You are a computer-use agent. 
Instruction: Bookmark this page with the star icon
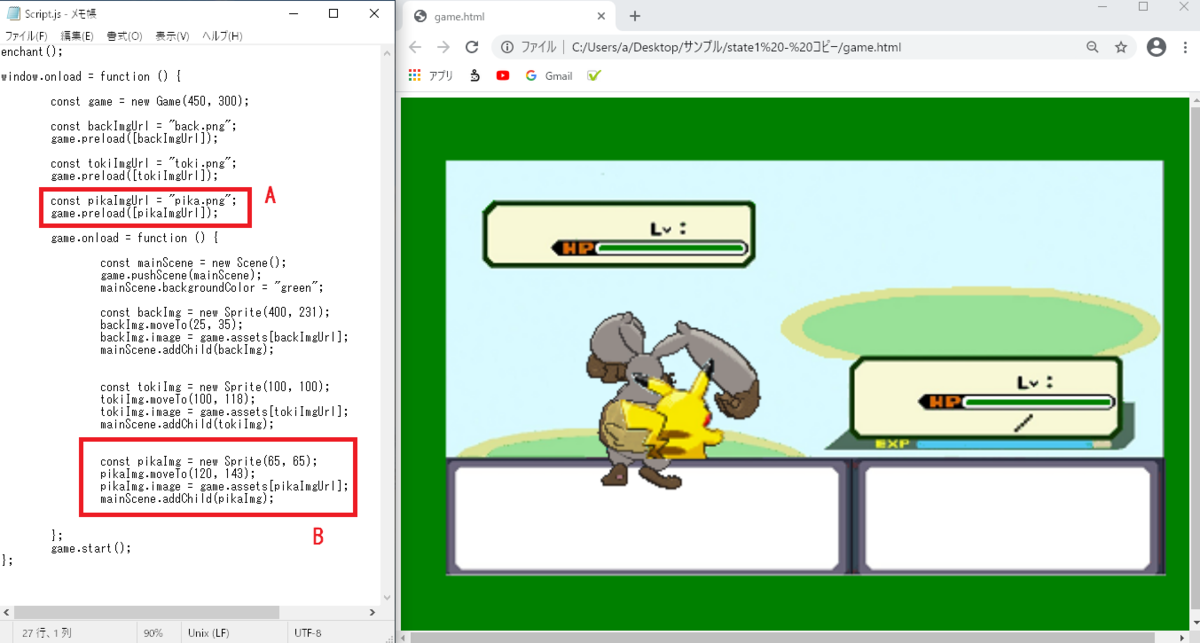[1121, 47]
